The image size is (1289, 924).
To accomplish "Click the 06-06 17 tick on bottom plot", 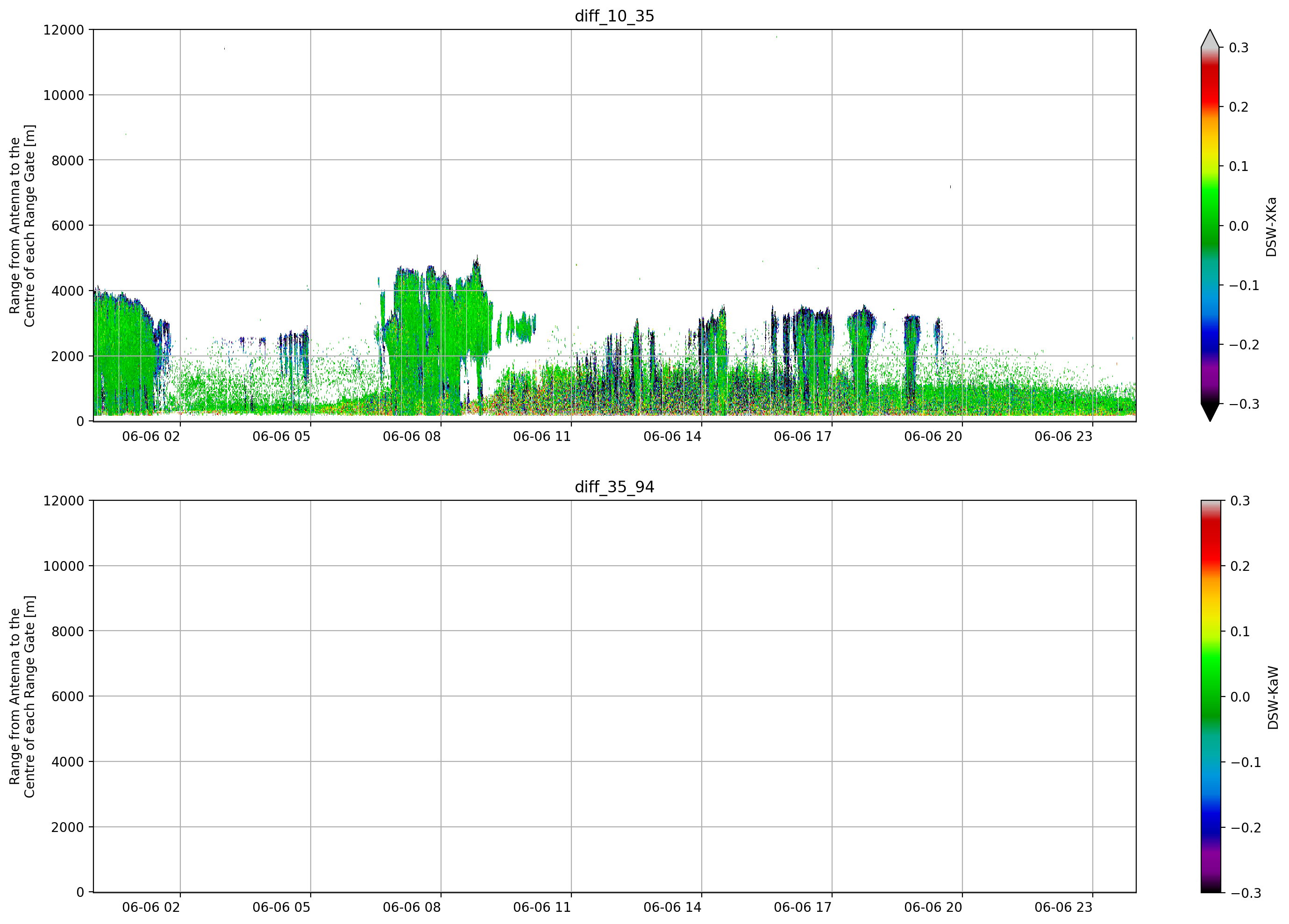I will 803,908.
